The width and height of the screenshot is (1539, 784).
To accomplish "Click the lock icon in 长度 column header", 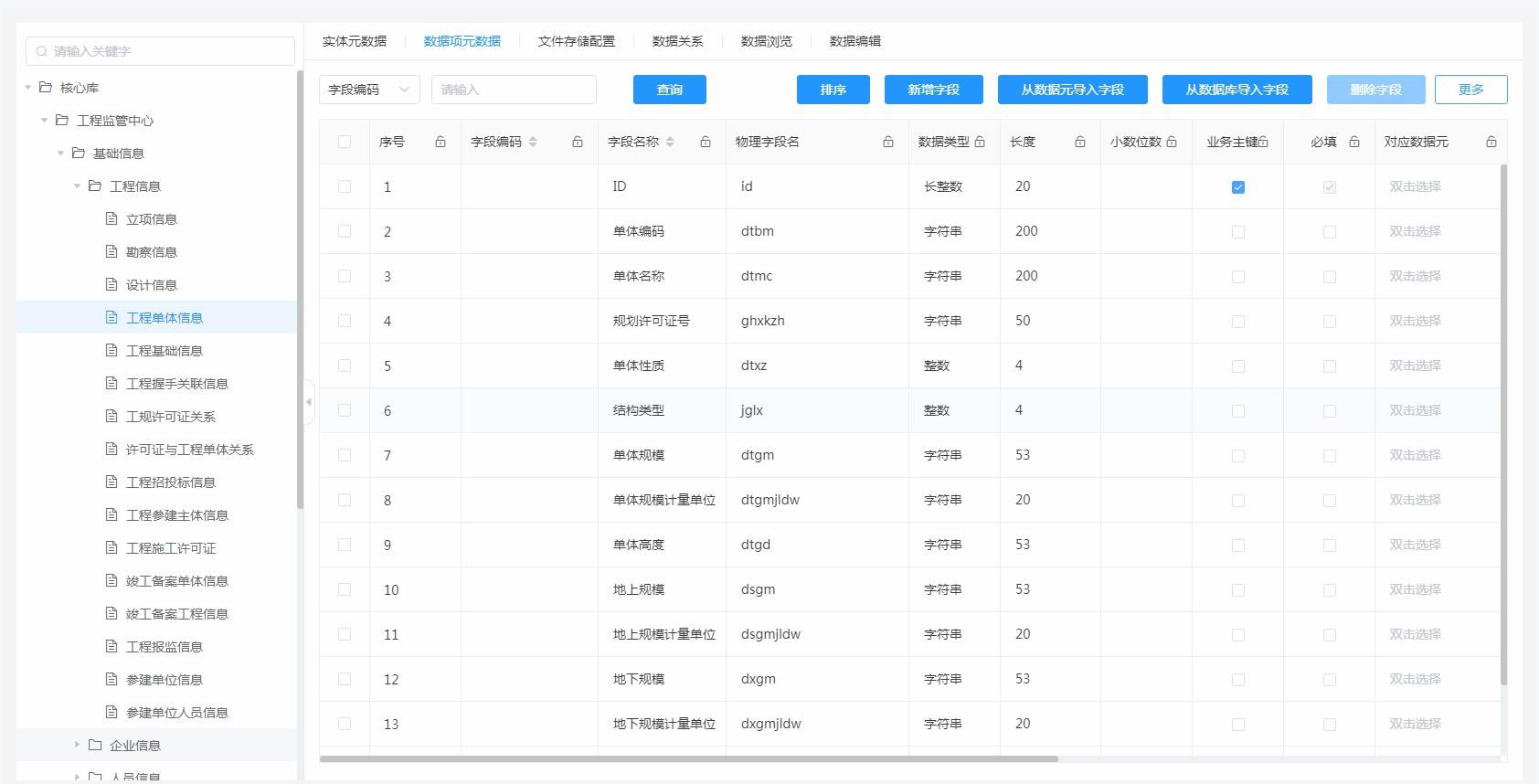I will click(x=1080, y=142).
